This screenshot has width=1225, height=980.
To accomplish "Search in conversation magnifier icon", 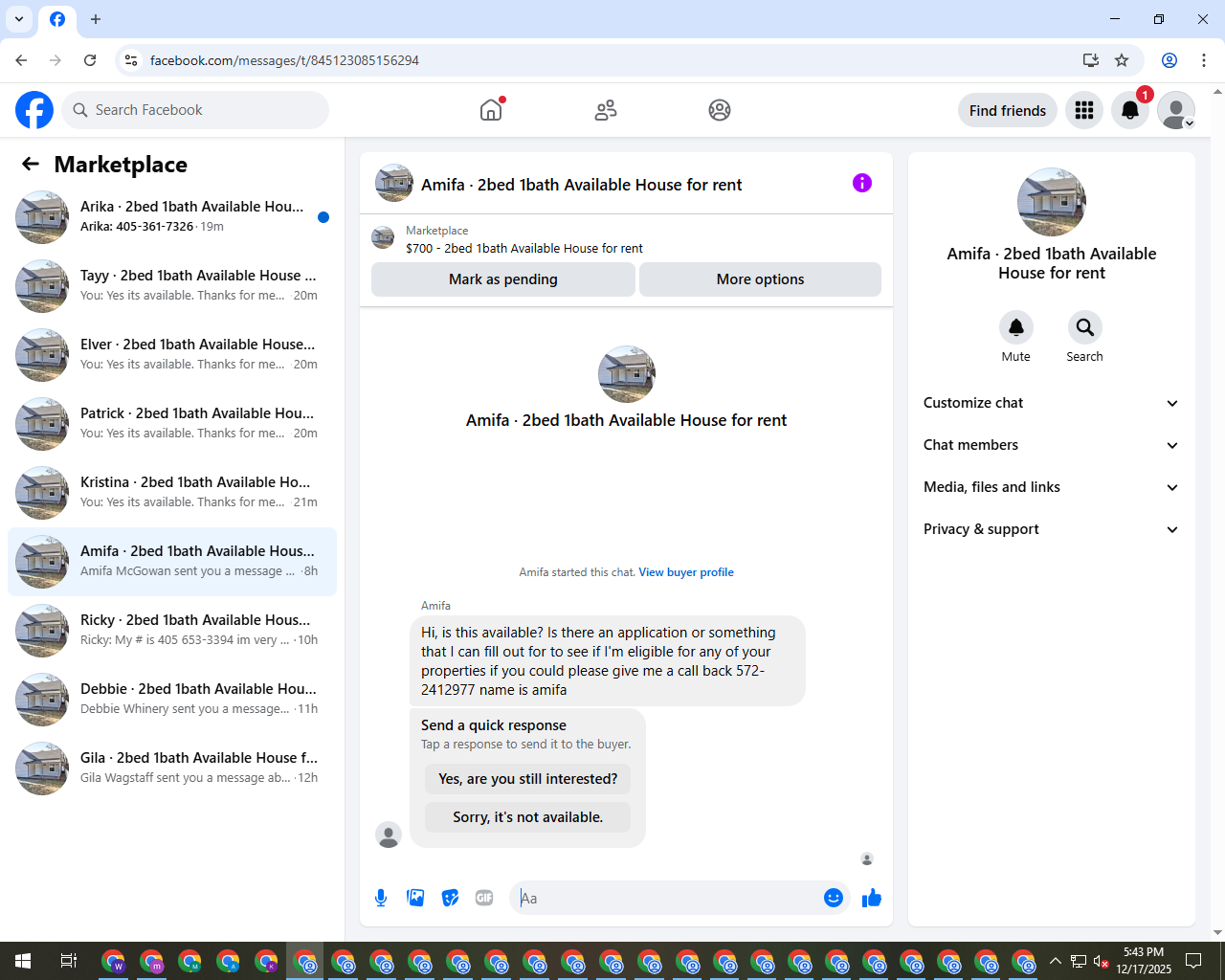I will pos(1085,327).
